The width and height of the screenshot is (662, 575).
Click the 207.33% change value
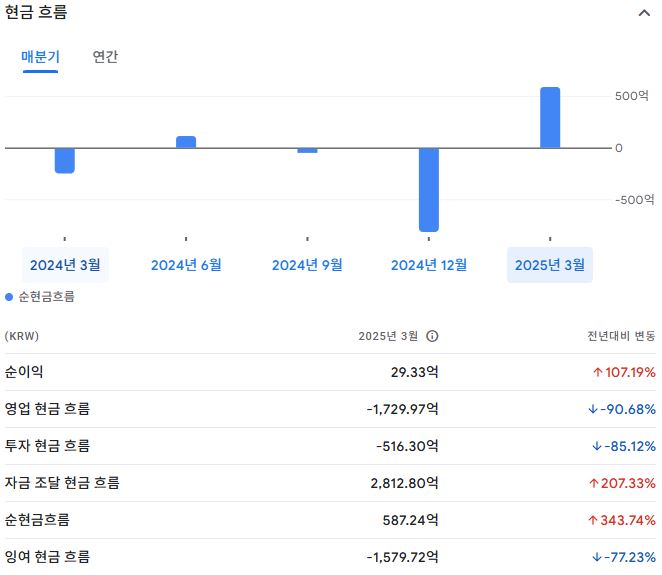[x=622, y=483]
